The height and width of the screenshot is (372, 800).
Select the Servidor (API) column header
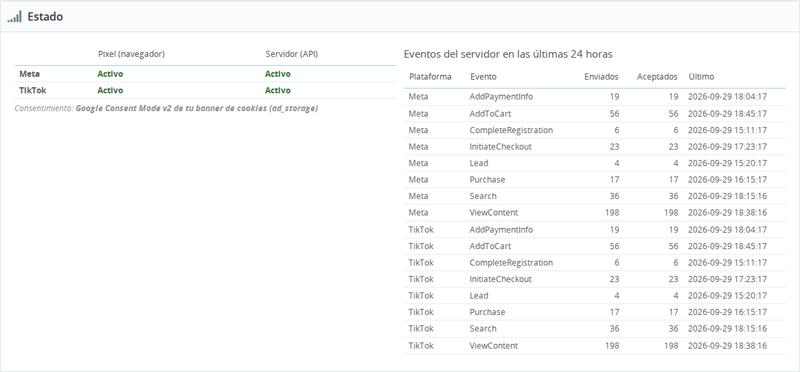[x=292, y=54]
